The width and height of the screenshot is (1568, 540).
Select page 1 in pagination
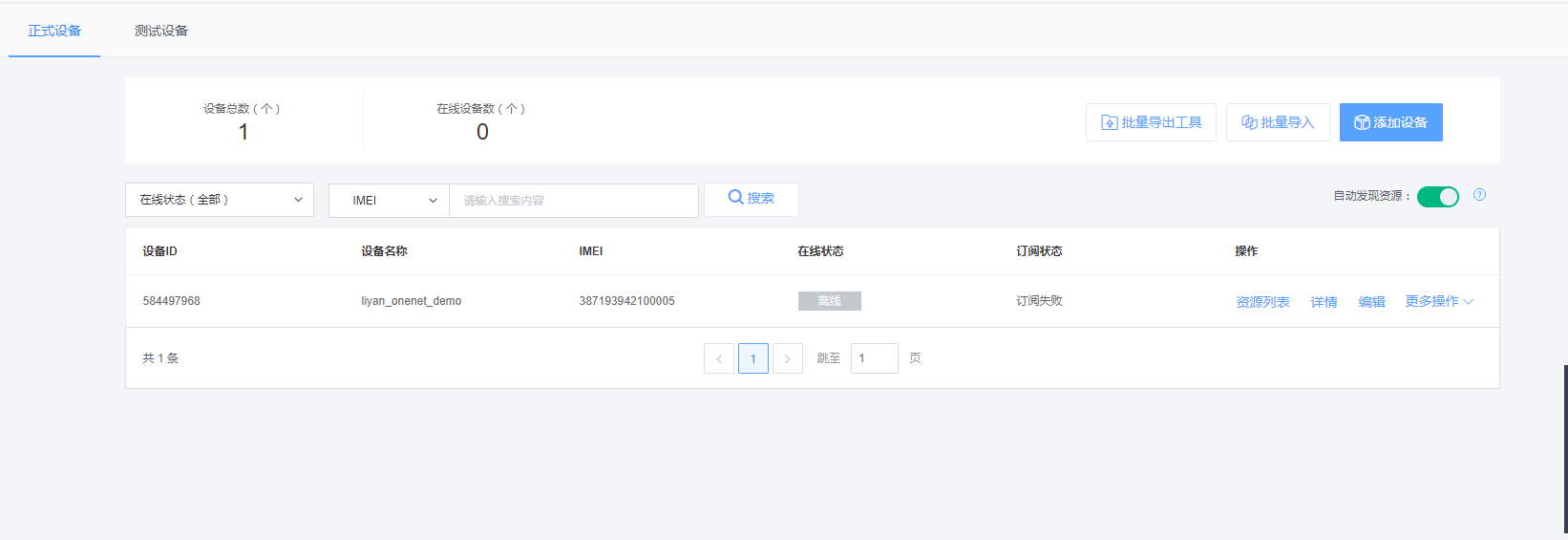point(753,358)
